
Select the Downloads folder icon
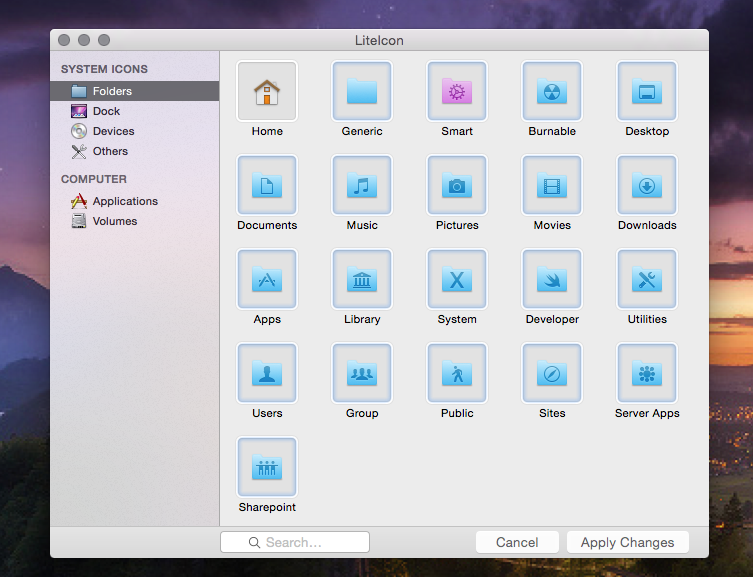point(647,185)
